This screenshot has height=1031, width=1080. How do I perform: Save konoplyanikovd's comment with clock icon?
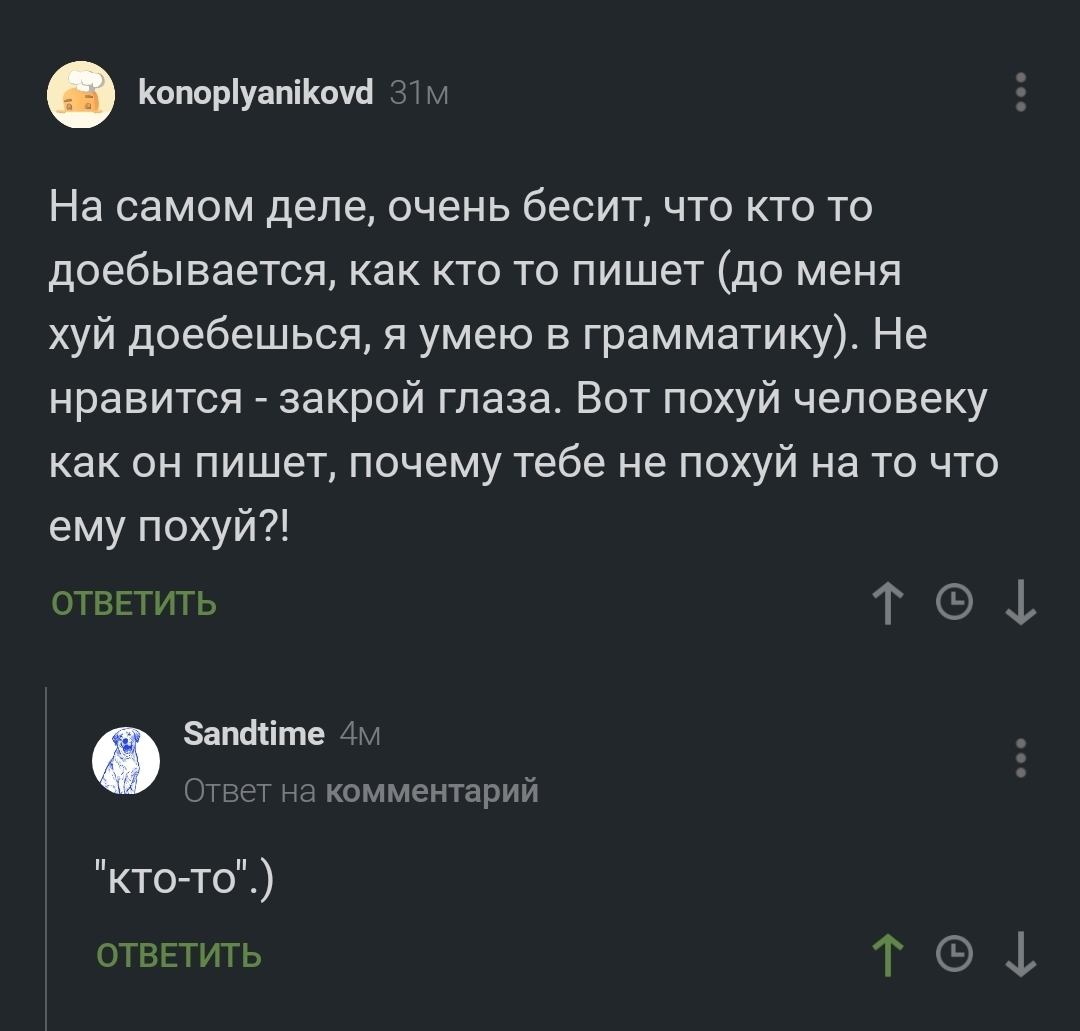[955, 603]
